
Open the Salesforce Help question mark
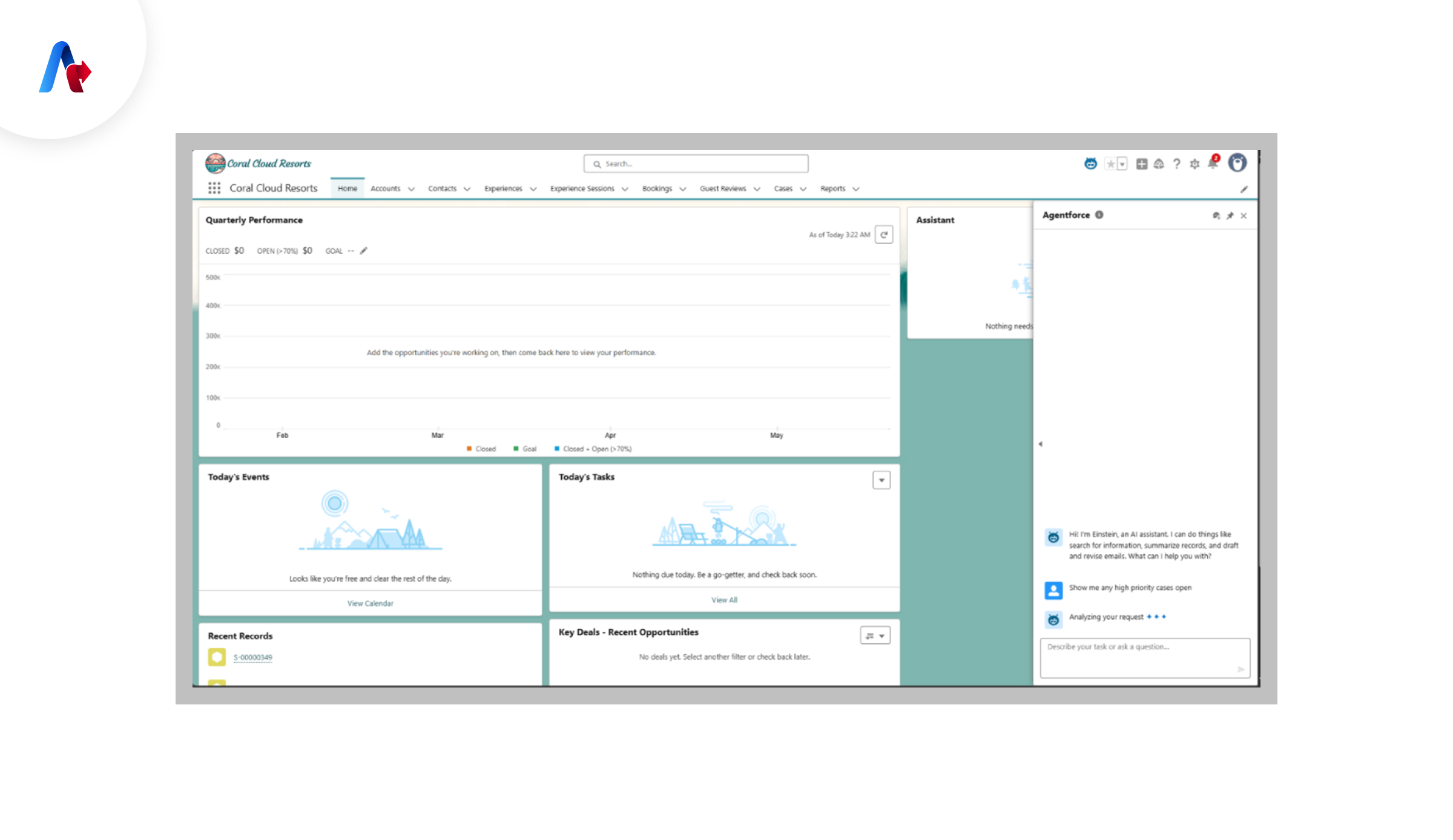point(1176,164)
